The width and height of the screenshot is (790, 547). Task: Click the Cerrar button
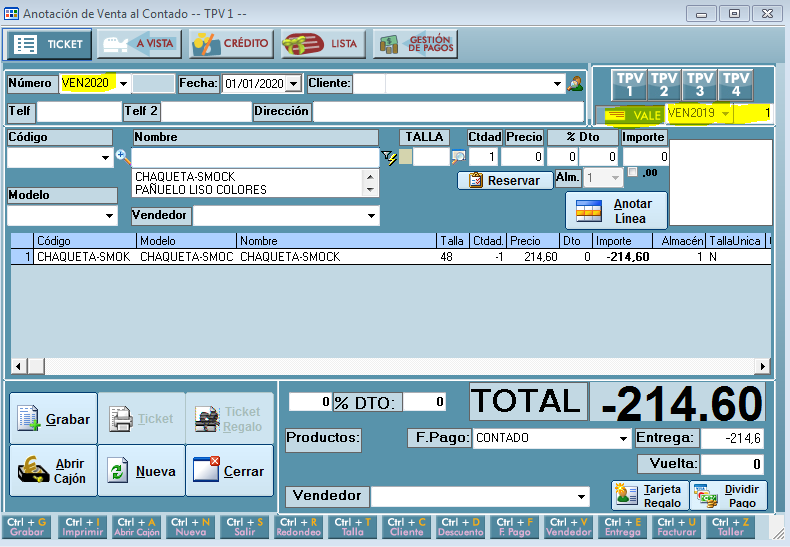230,471
